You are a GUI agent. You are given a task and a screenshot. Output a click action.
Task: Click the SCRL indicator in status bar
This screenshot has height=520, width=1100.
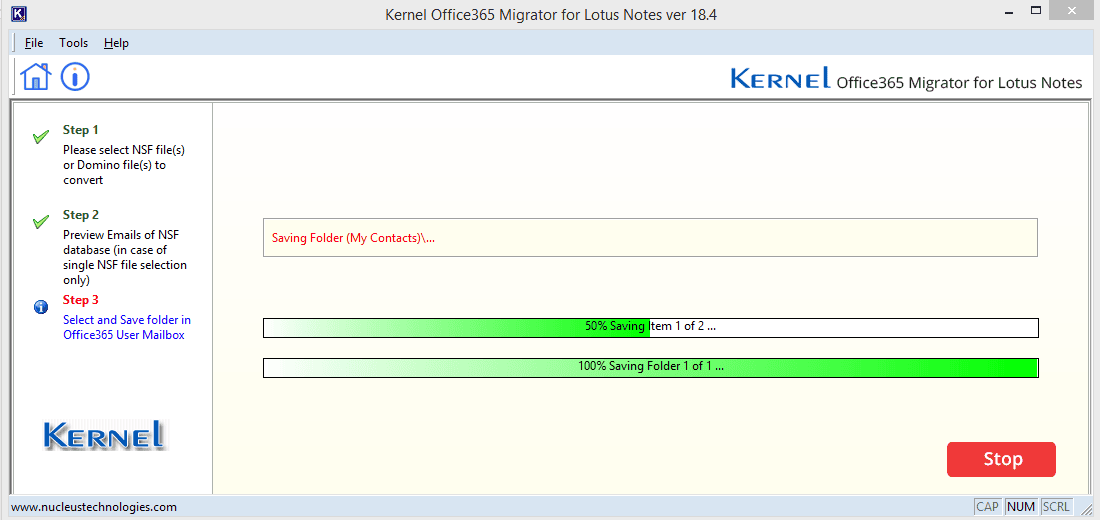point(1056,507)
